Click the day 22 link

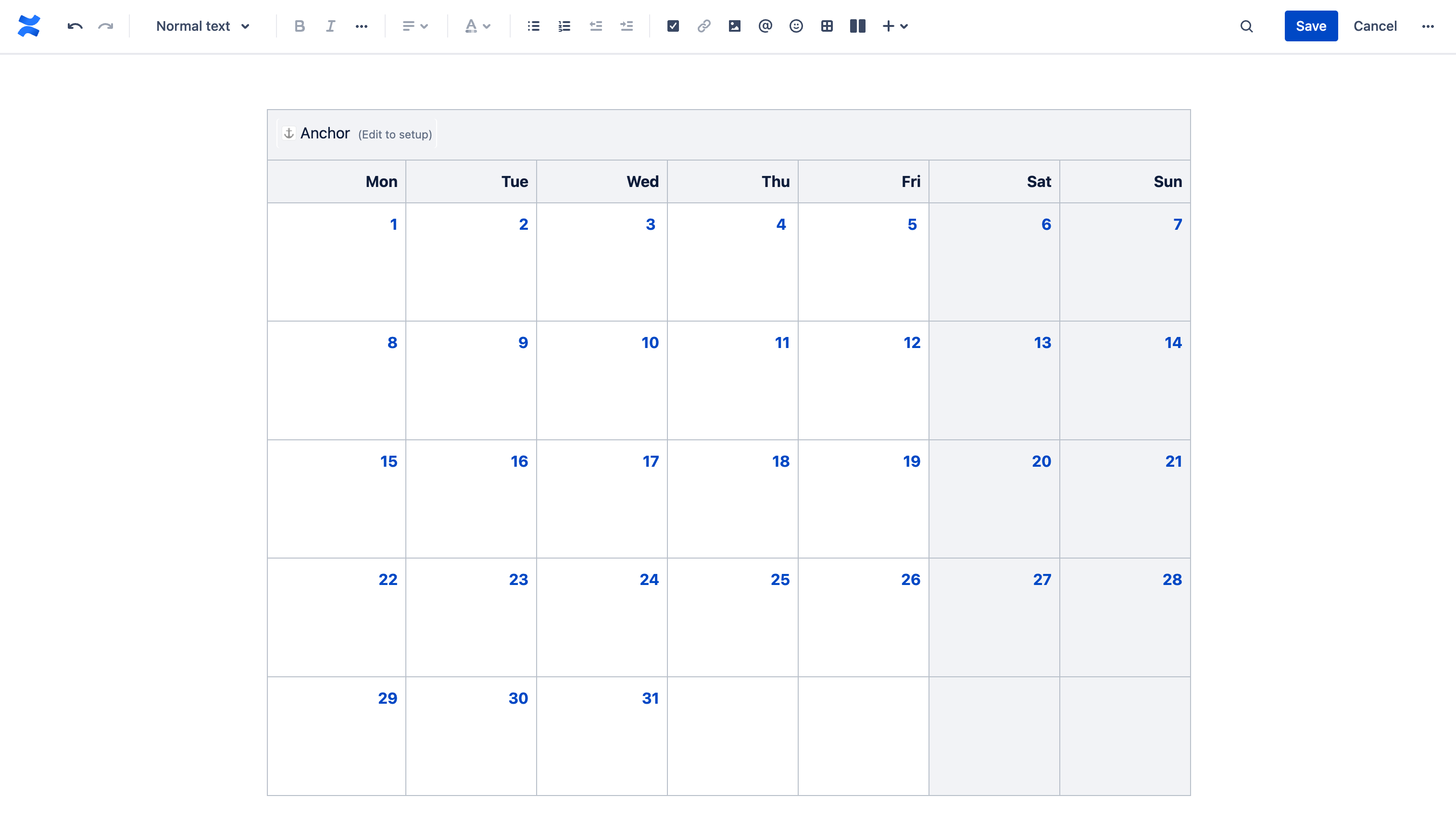click(388, 579)
